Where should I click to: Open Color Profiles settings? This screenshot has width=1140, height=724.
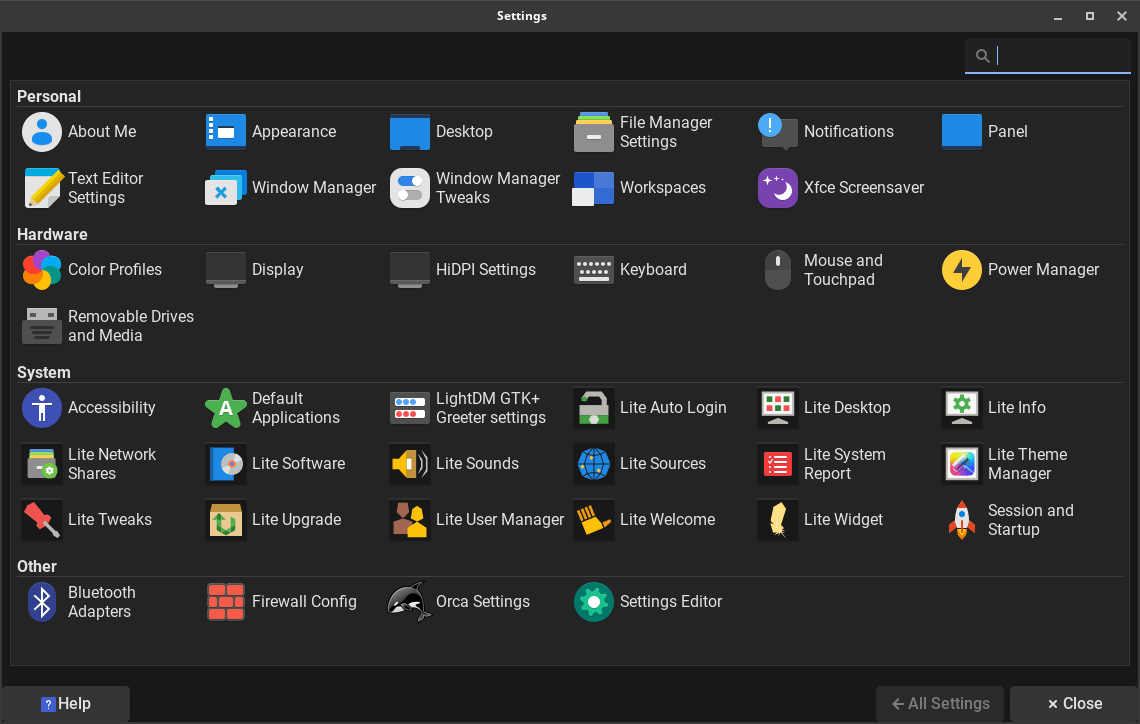pyautogui.click(x=92, y=270)
